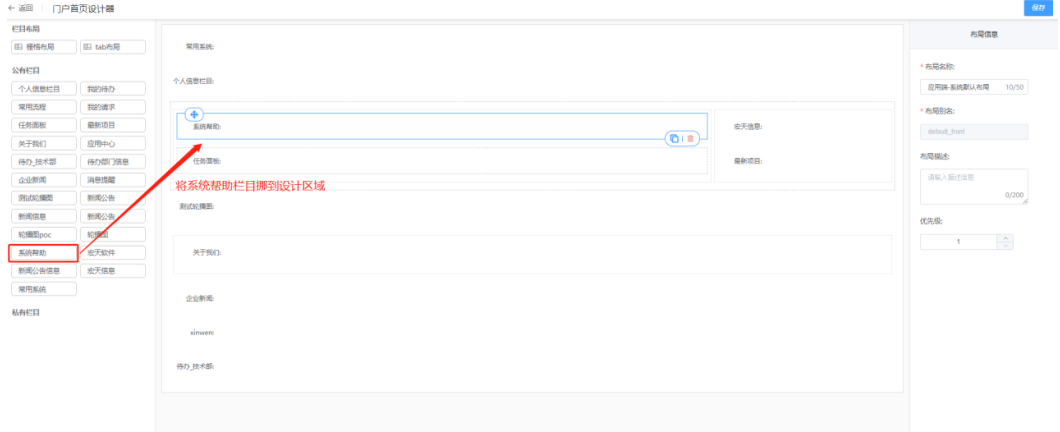This screenshot has height=432, width=1060.
Task: Click the 优先级 number field
Action: point(959,242)
